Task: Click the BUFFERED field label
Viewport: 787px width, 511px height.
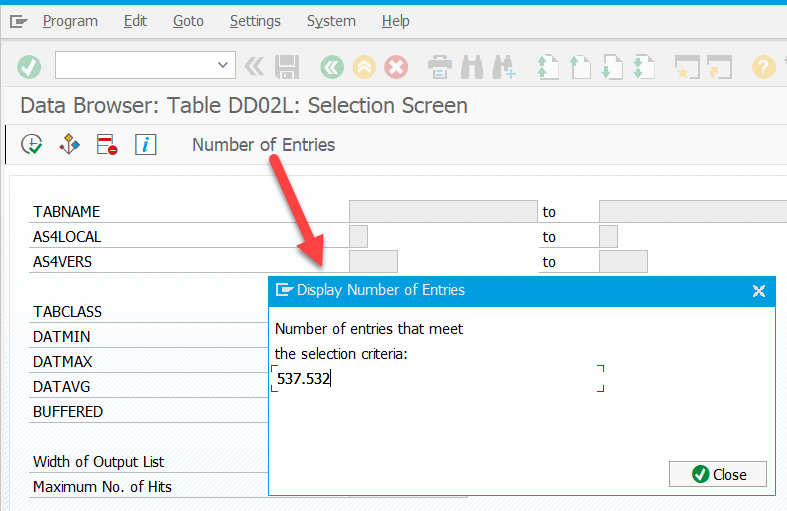Action: [x=68, y=412]
